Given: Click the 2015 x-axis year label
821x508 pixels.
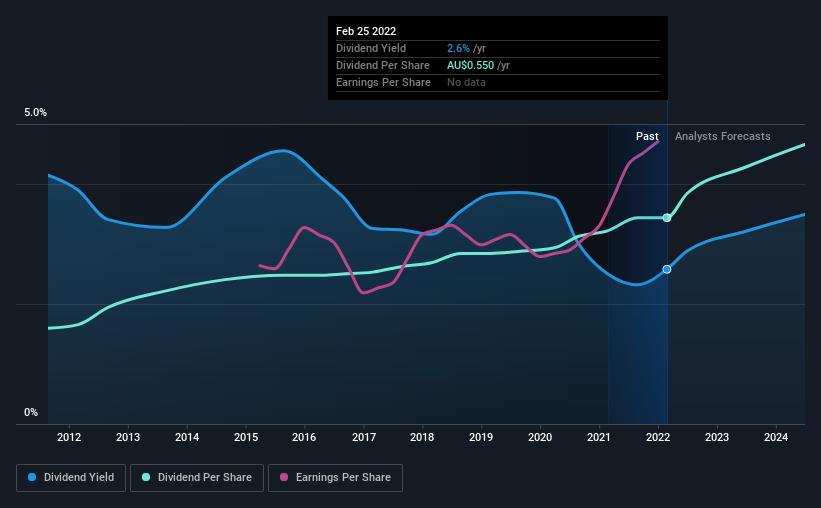Looking at the screenshot, I should pos(246,437).
